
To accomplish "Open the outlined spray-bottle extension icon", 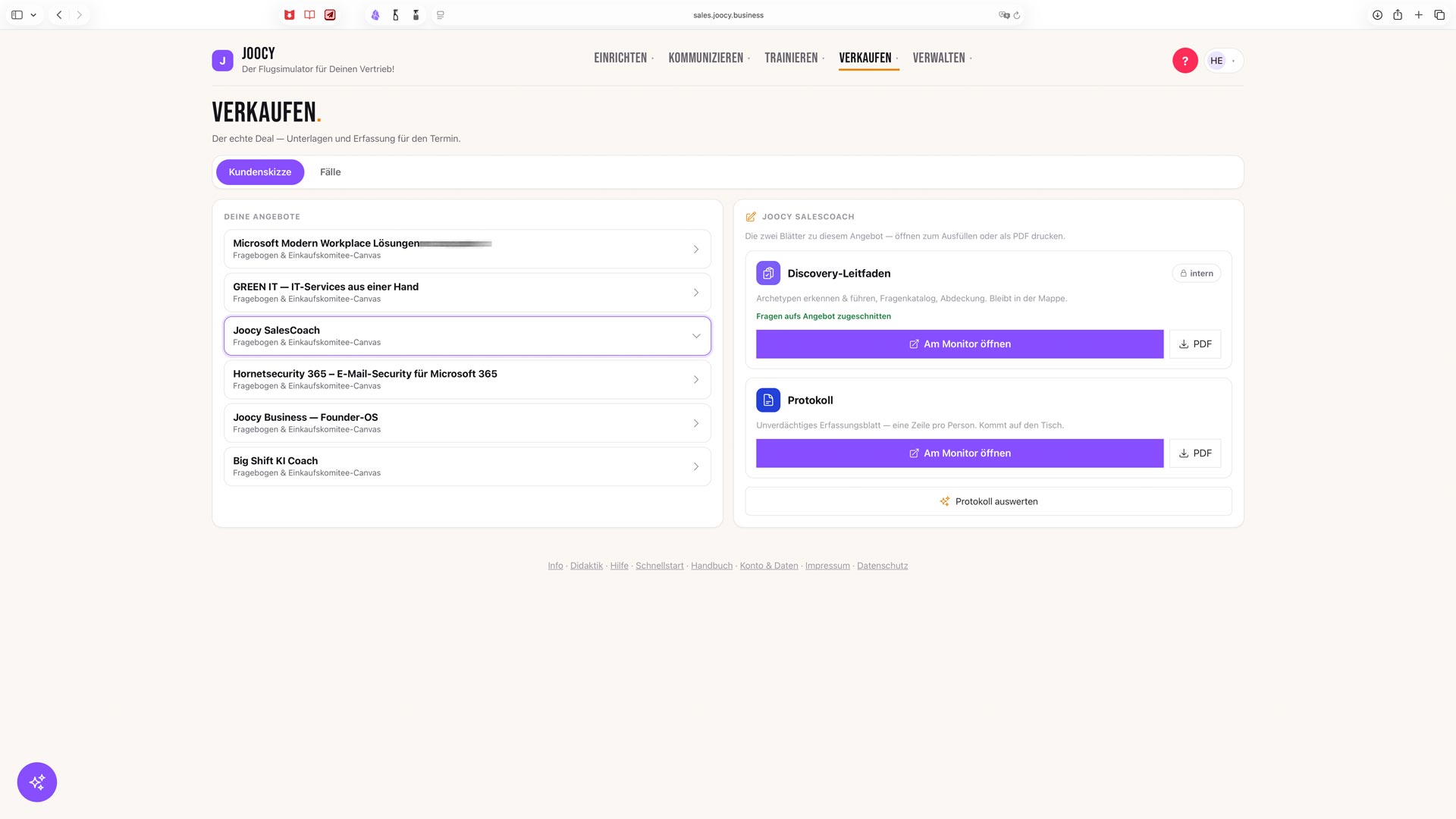I will pos(395,15).
